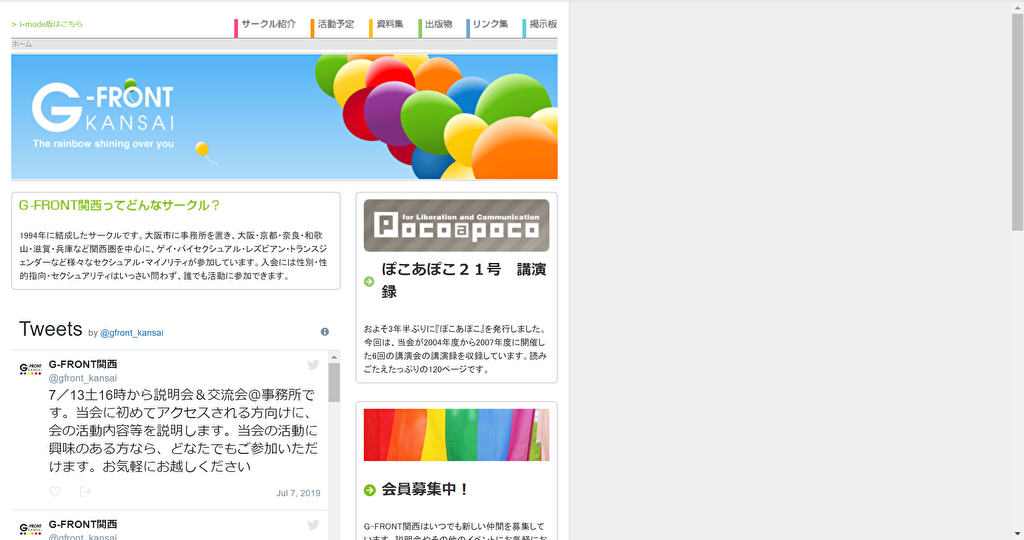The image size is (1024, 540).
Task: Like the 7/13 説明会 tweet with heart icon
Action: (55, 491)
